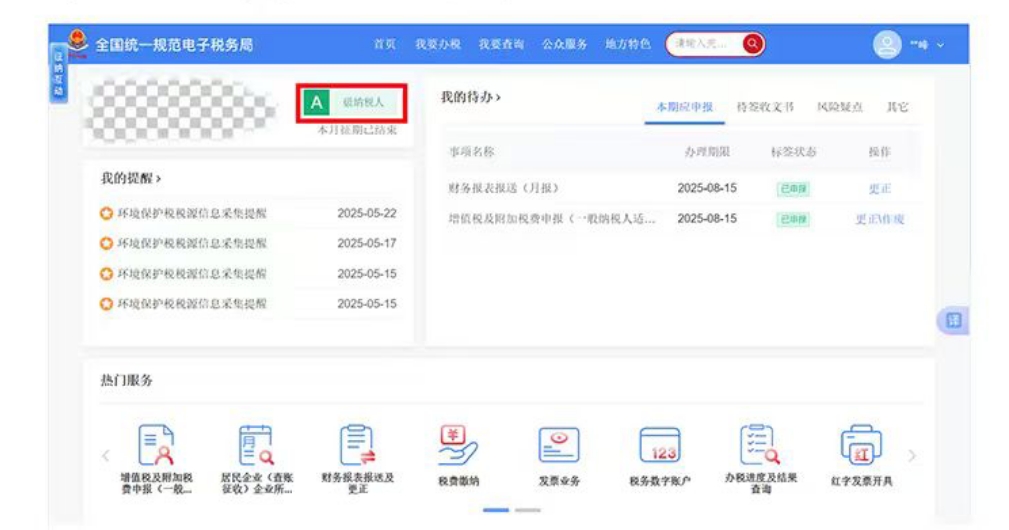
Task: Open the 我要办税 menu
Action: pyautogui.click(x=438, y=45)
